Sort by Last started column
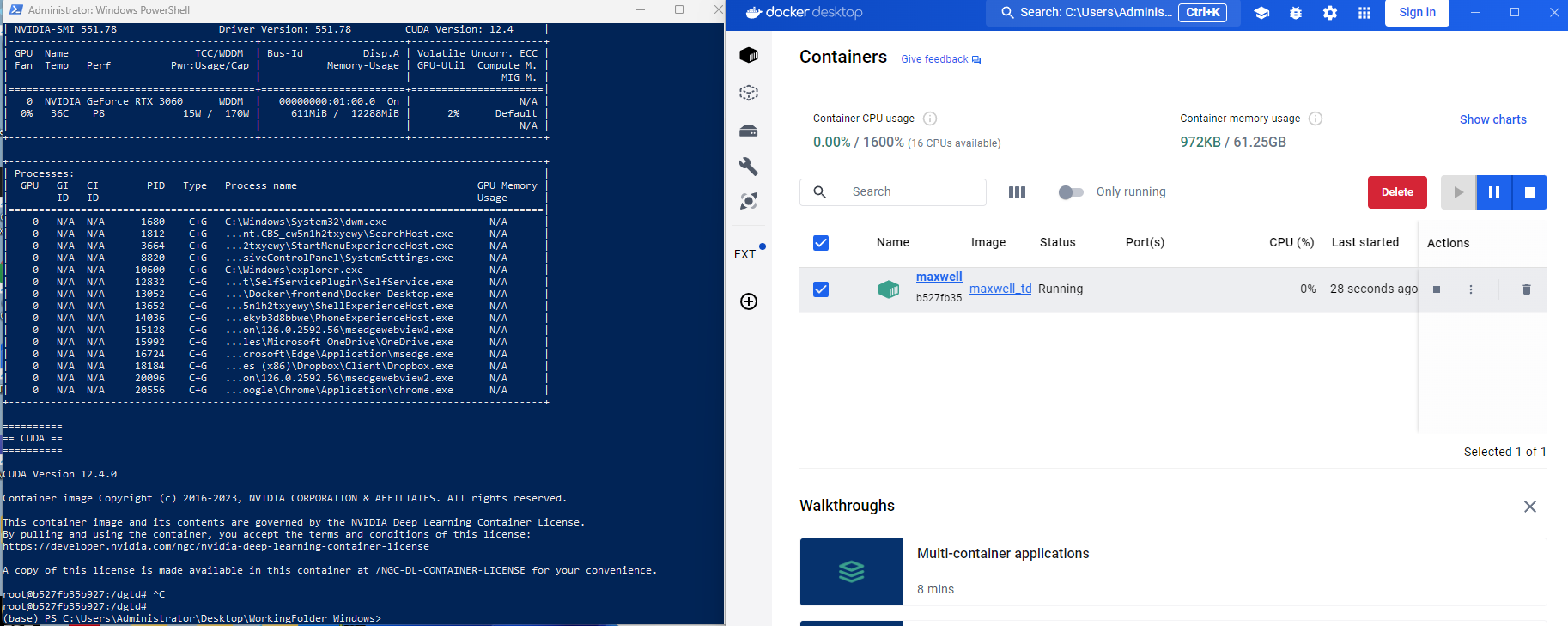The image size is (1568, 626). pos(1365,242)
